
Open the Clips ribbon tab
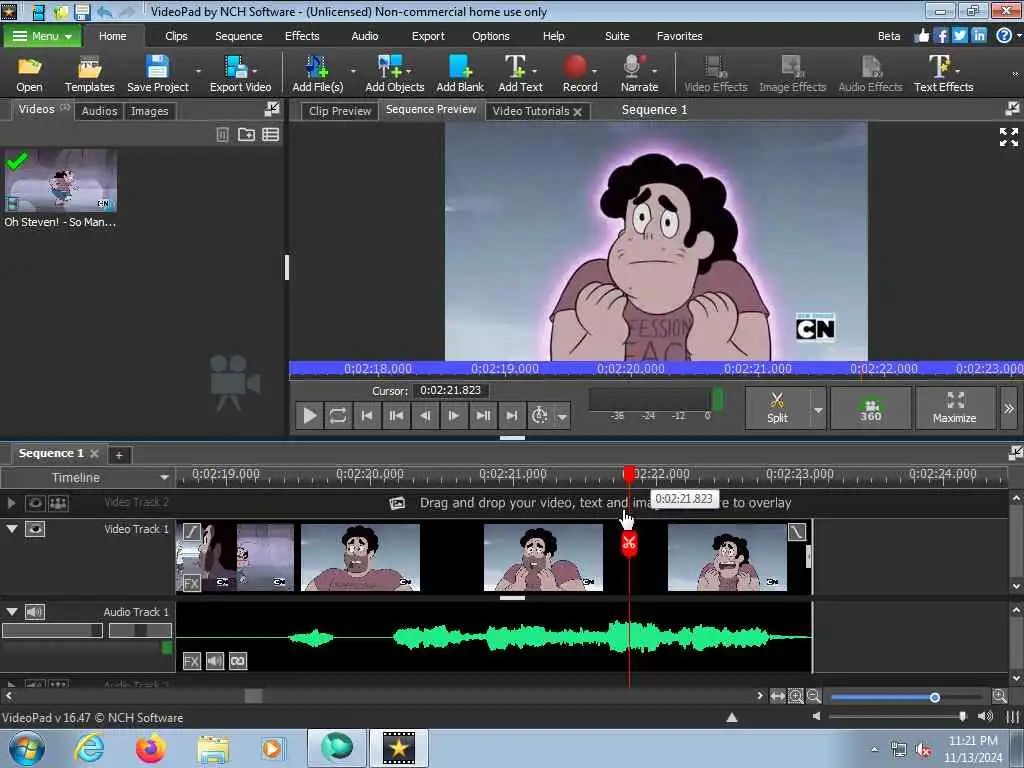point(176,36)
